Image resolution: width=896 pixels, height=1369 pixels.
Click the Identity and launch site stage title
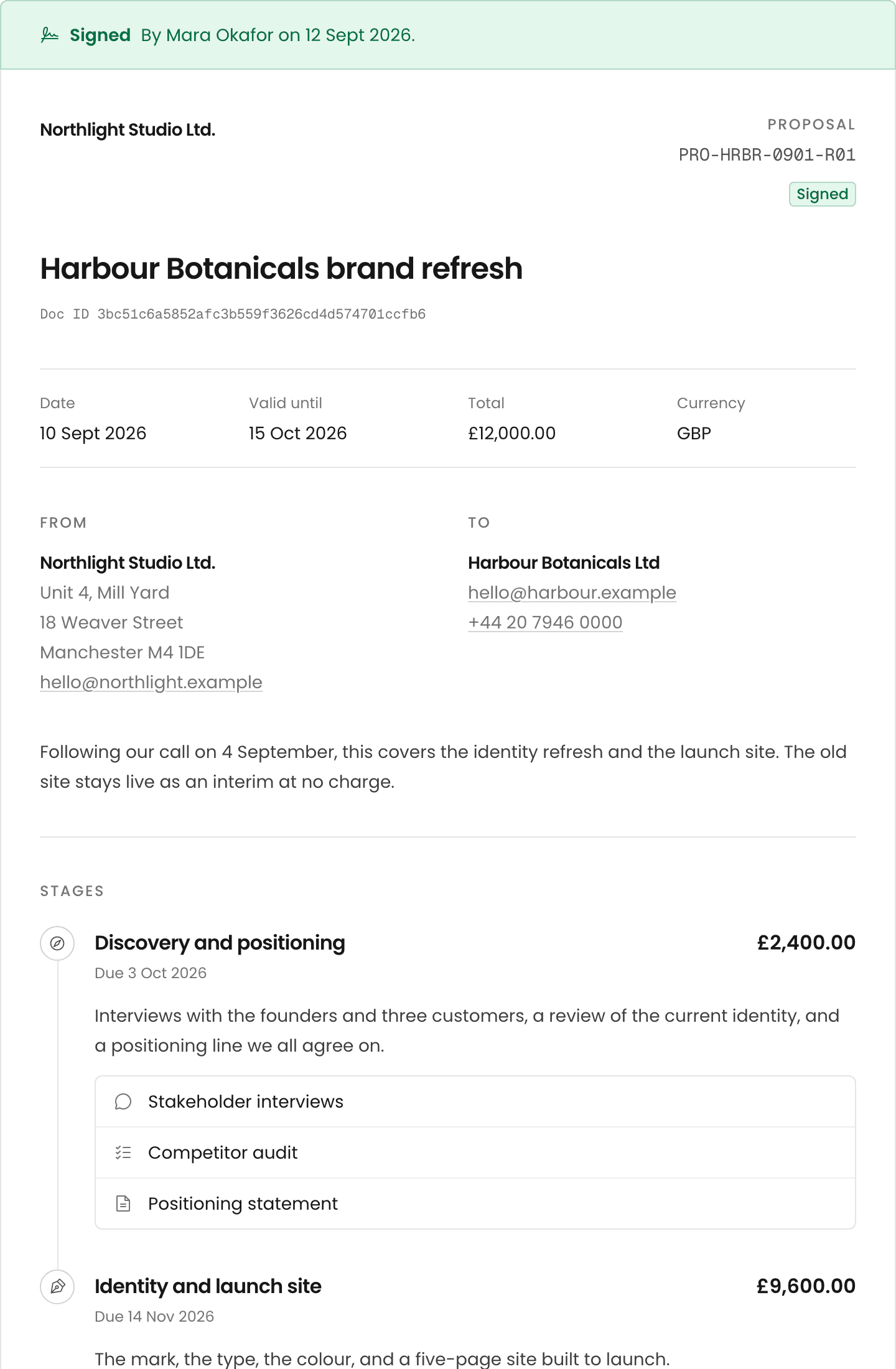point(208,1286)
